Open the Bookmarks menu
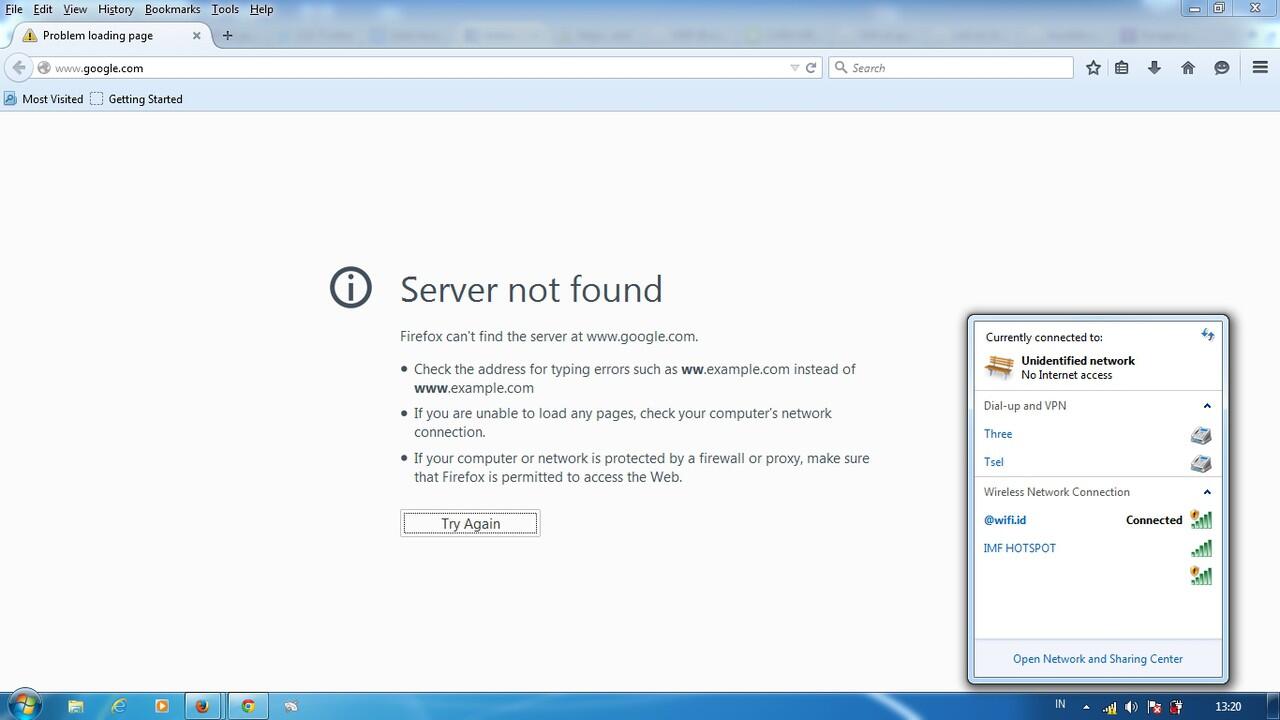The width and height of the screenshot is (1280, 720). pos(173,9)
